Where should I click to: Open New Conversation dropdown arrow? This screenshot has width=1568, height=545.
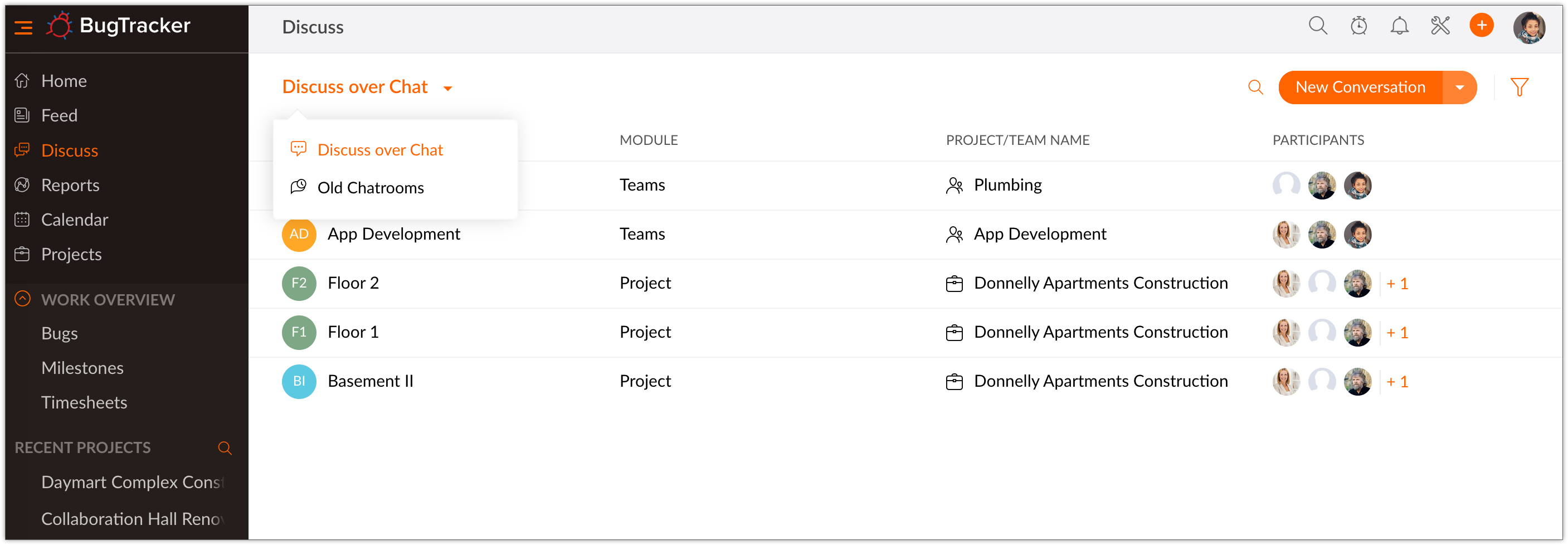[x=1459, y=87]
